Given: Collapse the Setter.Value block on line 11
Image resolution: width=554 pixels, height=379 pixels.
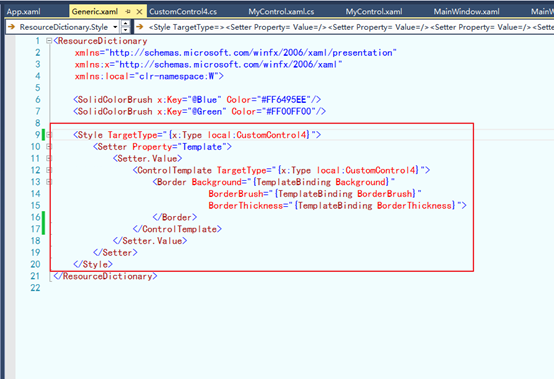Looking at the screenshot, I should [x=49, y=158].
